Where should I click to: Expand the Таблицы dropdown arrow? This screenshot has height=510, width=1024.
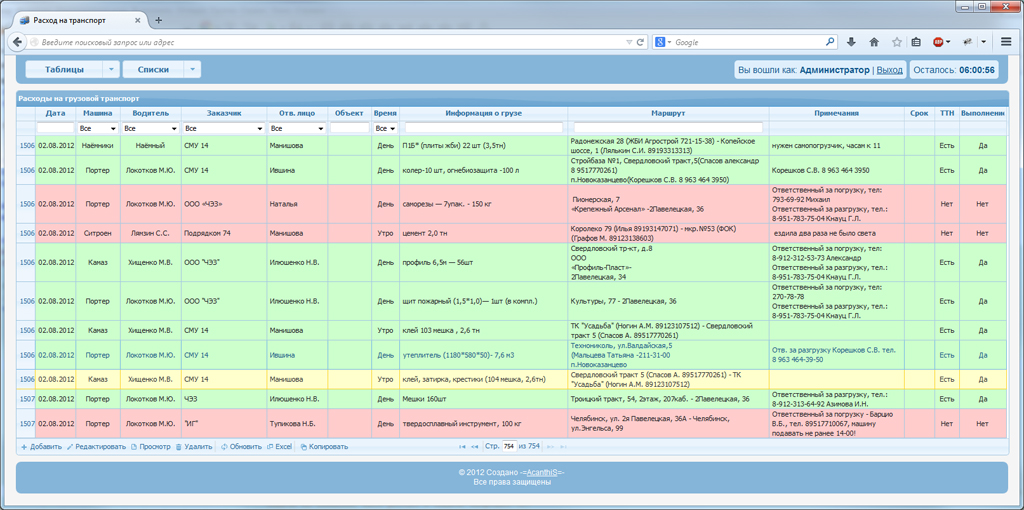click(111, 69)
